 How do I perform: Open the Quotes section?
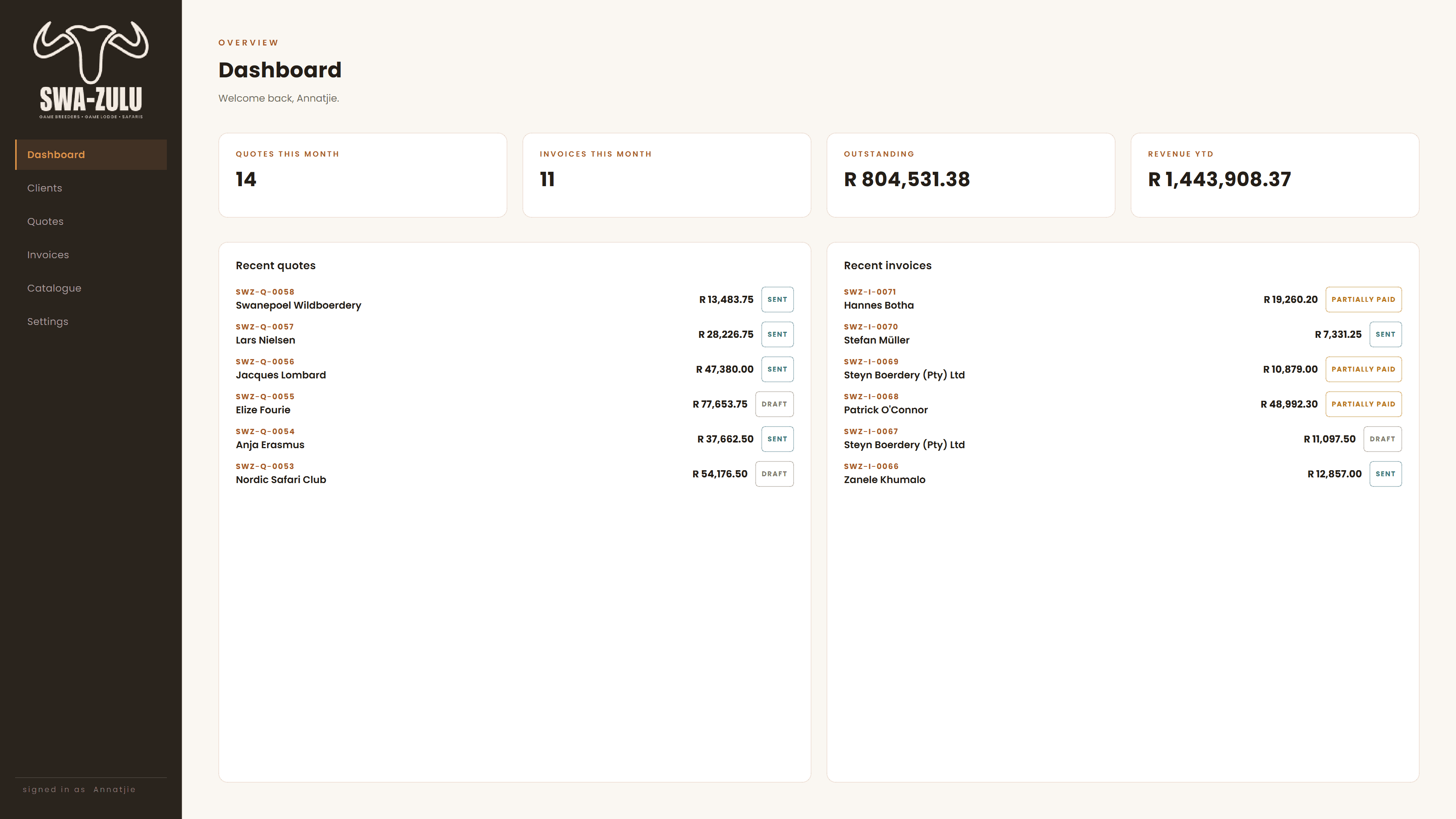pos(91,221)
